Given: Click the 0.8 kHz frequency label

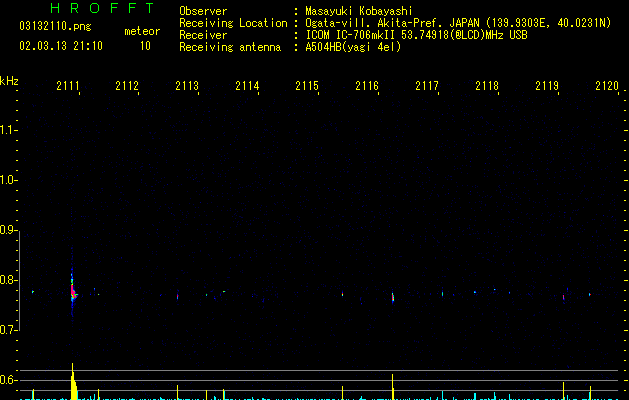Looking at the screenshot, I should click(x=9, y=280).
